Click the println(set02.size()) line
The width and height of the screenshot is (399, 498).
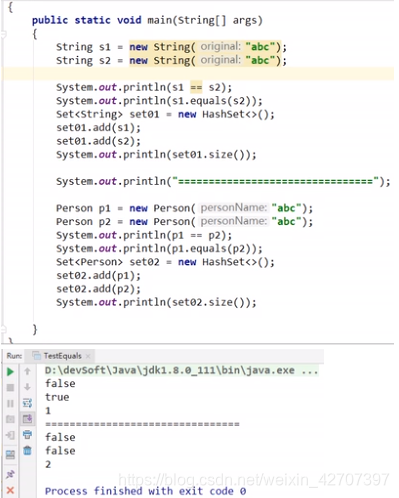156,302
